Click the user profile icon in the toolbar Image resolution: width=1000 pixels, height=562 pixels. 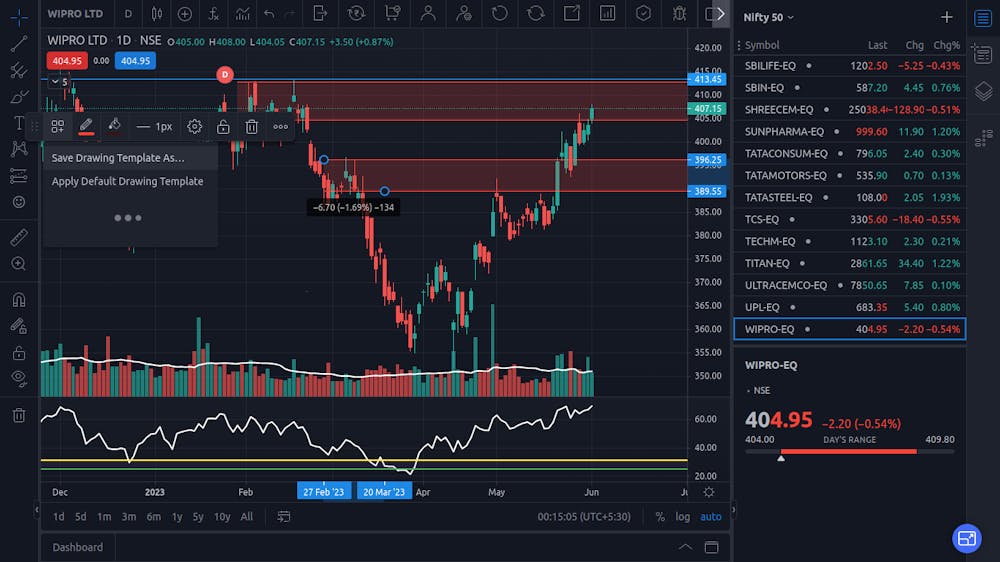(x=428, y=13)
